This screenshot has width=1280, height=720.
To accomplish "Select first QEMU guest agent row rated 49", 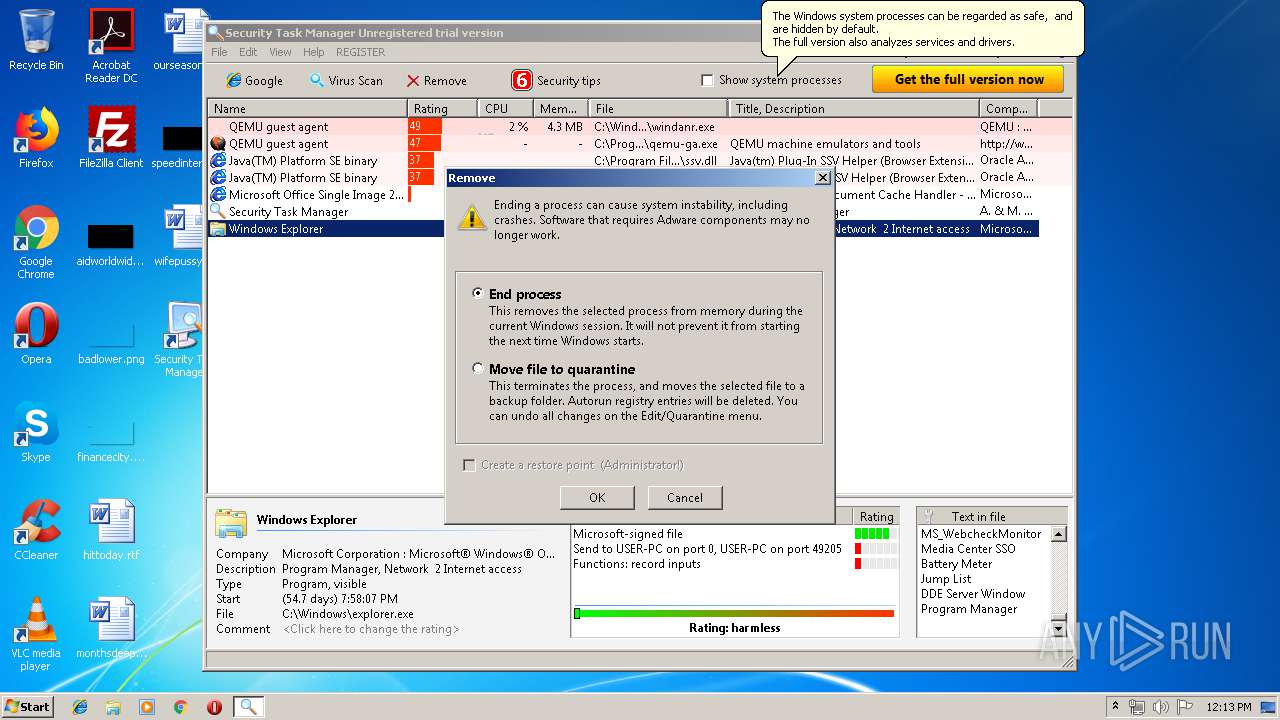I will (x=623, y=127).
